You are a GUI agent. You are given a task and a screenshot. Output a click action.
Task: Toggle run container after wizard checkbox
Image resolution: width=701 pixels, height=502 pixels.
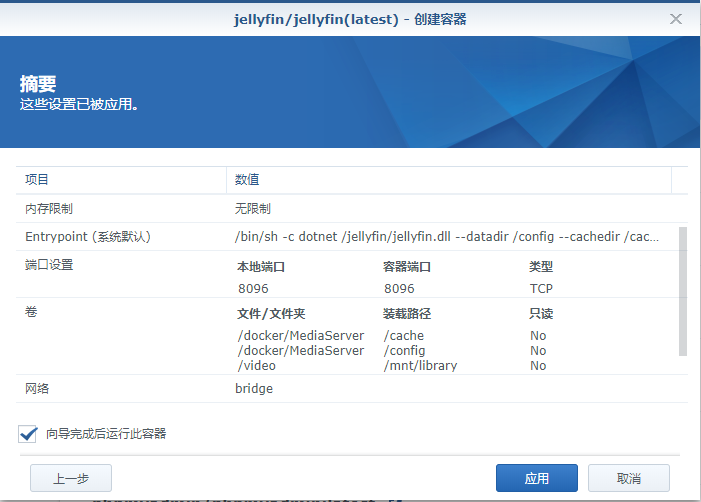coord(28,434)
